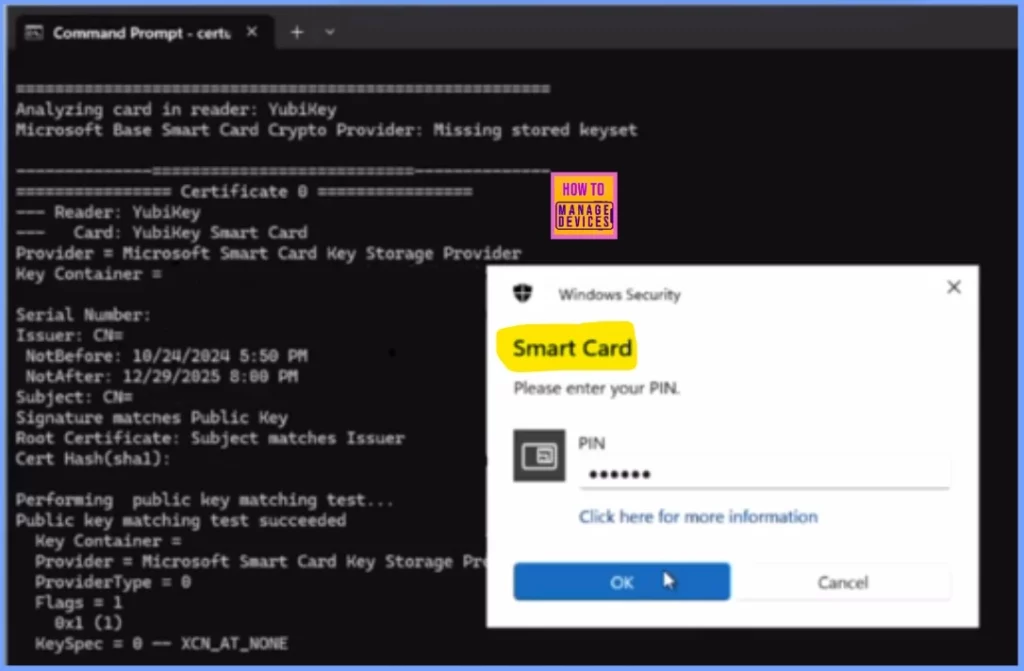
Task: Click the 'KeySpec = 0 -- XCN_AT_NONE' line
Action: click(x=161, y=643)
